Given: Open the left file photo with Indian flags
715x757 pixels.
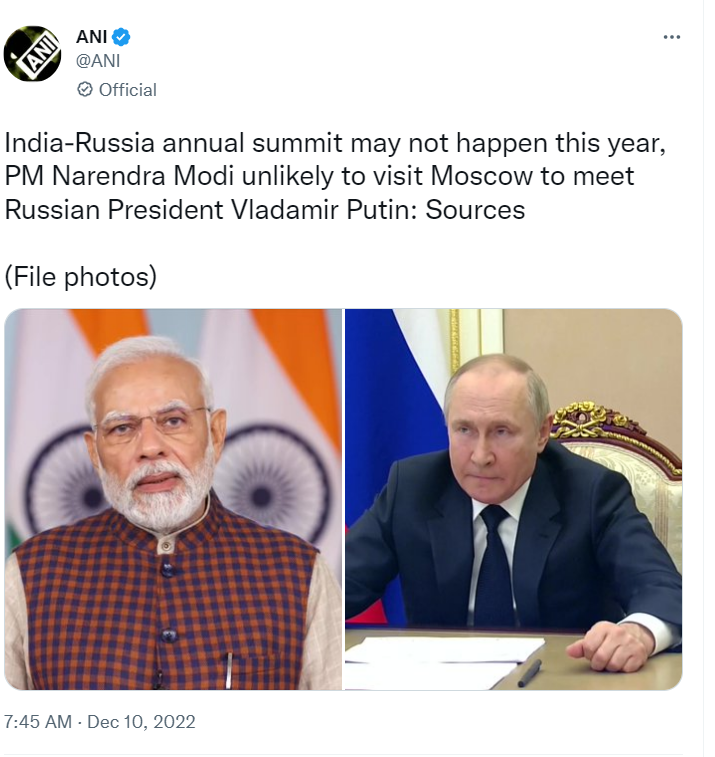Looking at the screenshot, I should click(173, 499).
